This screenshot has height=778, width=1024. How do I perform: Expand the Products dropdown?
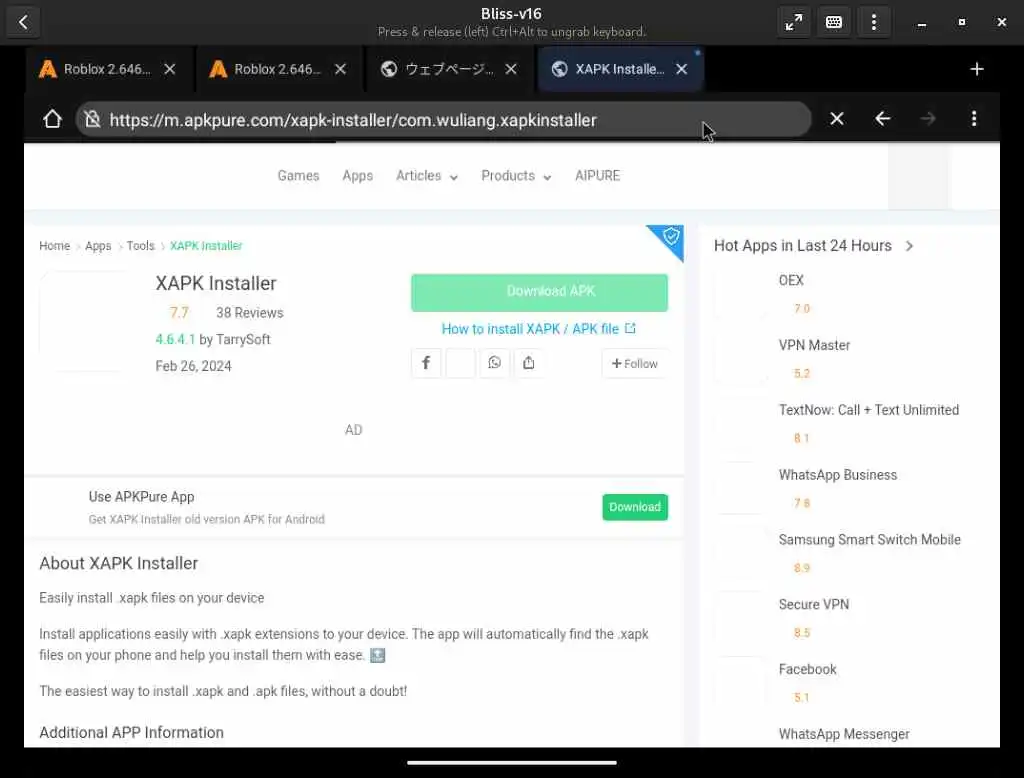(516, 176)
